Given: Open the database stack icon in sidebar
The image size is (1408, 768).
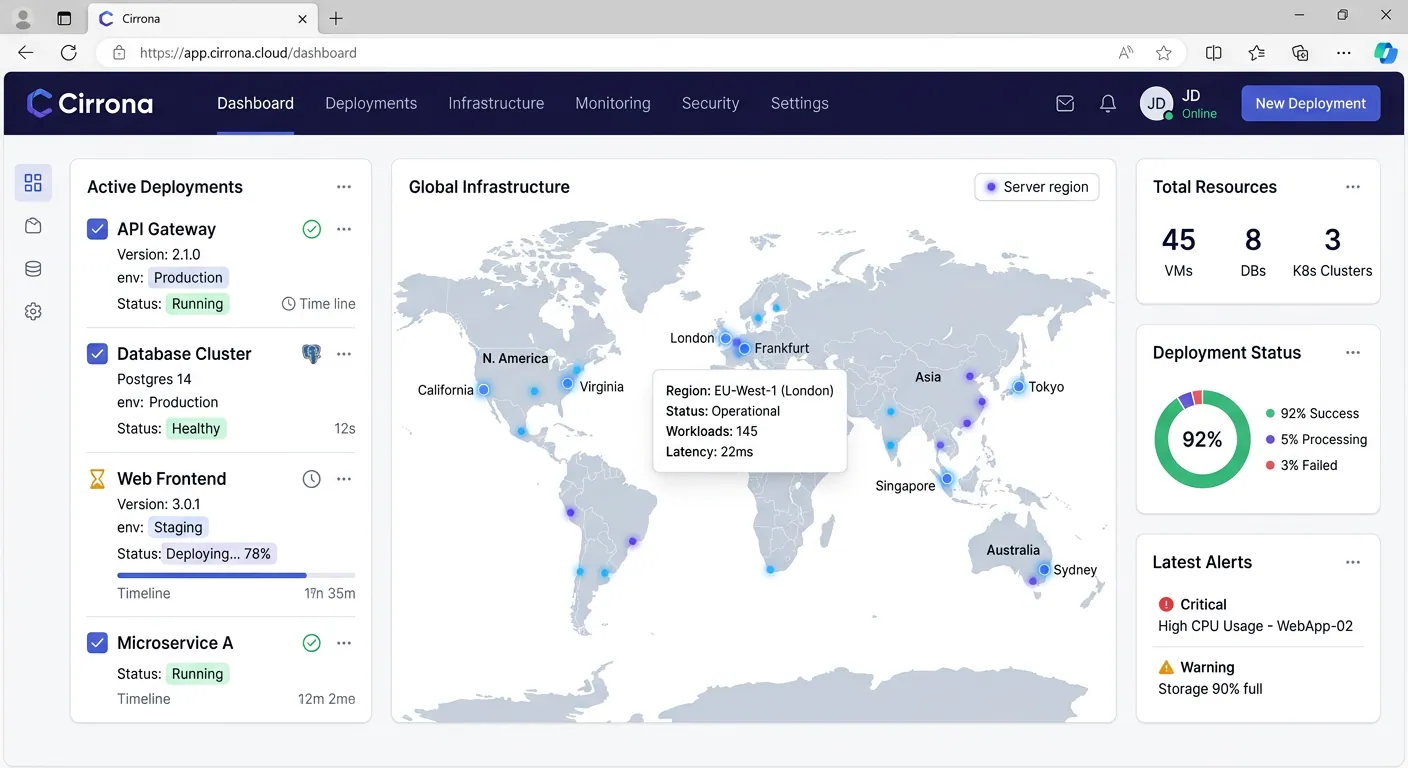Looking at the screenshot, I should point(33,269).
